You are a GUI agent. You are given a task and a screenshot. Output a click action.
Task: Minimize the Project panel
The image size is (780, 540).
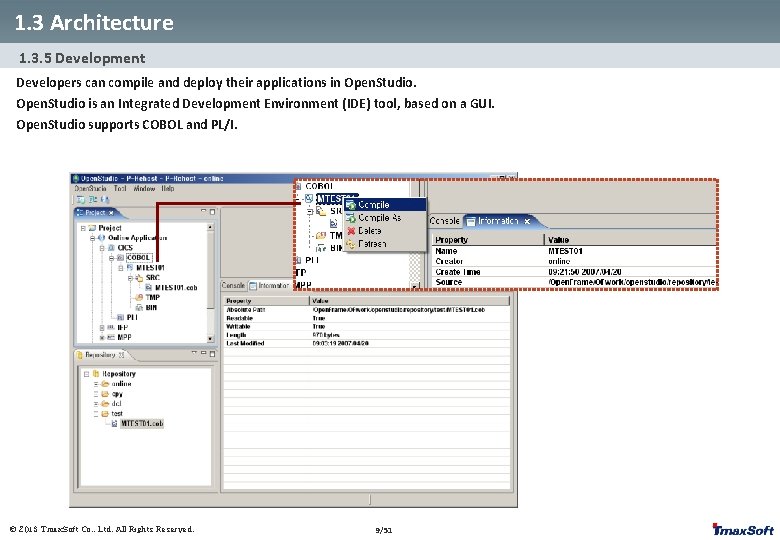tap(203, 211)
